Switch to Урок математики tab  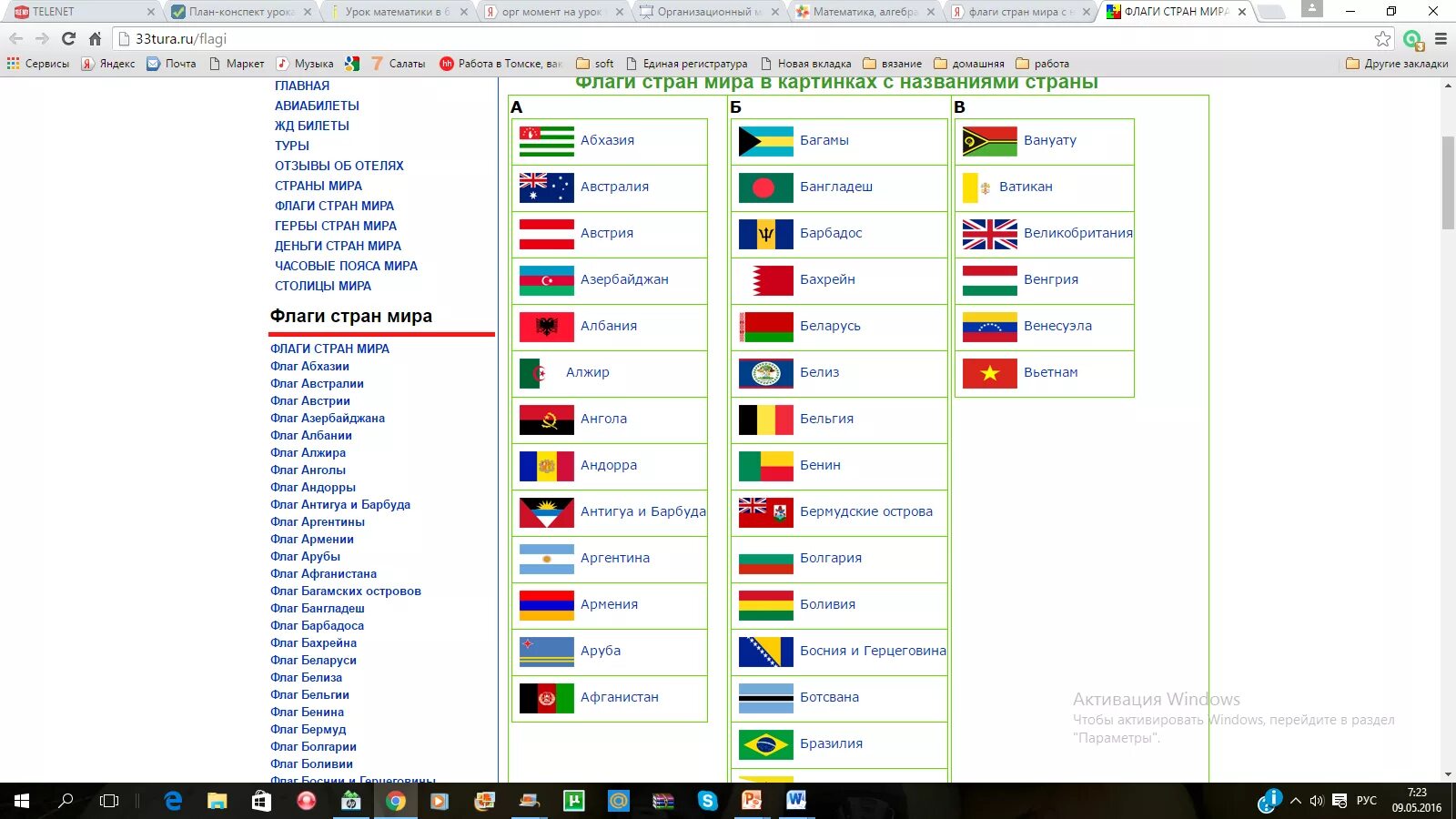(399, 12)
